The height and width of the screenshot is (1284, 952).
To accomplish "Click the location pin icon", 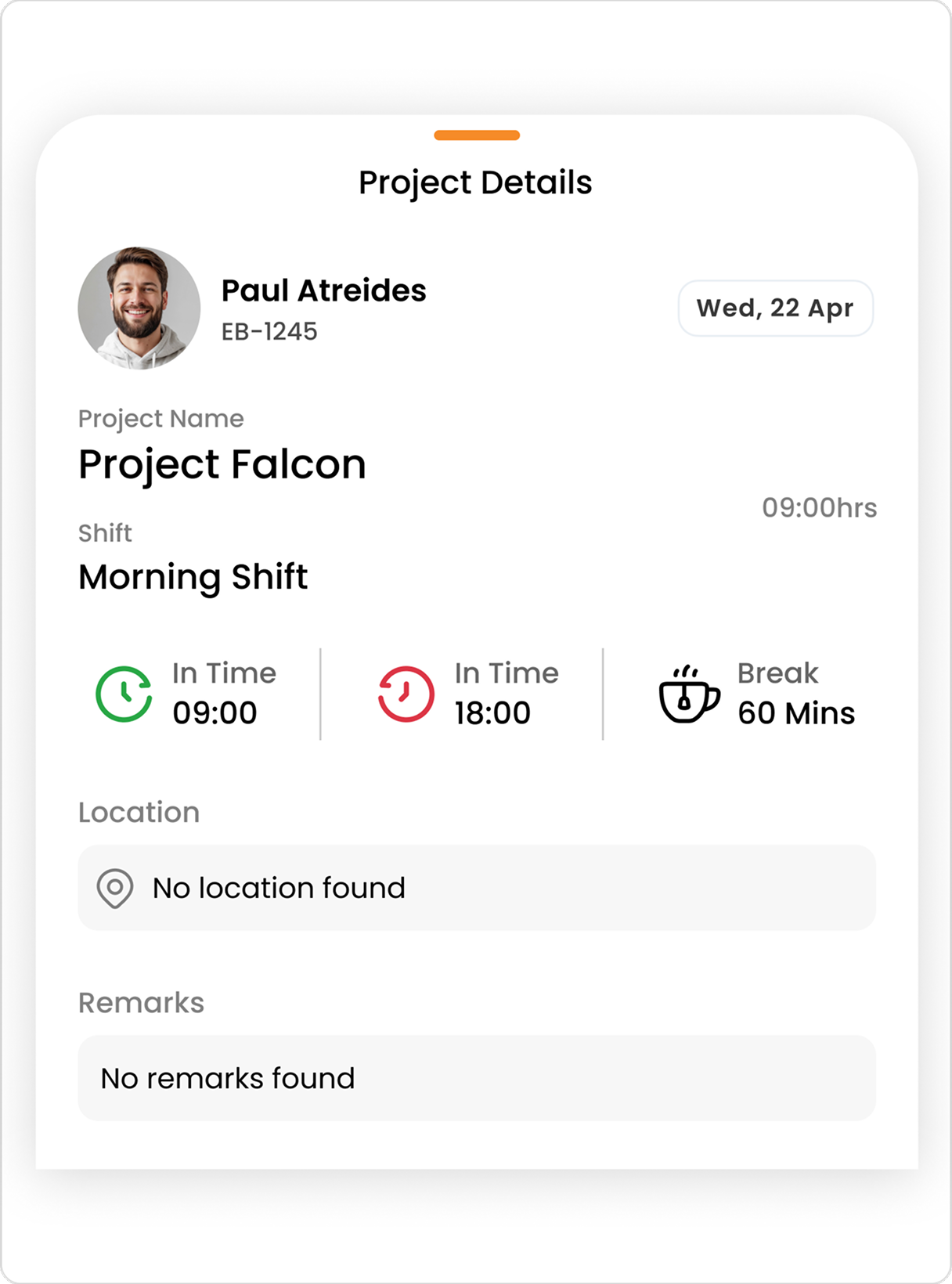I will (x=115, y=889).
